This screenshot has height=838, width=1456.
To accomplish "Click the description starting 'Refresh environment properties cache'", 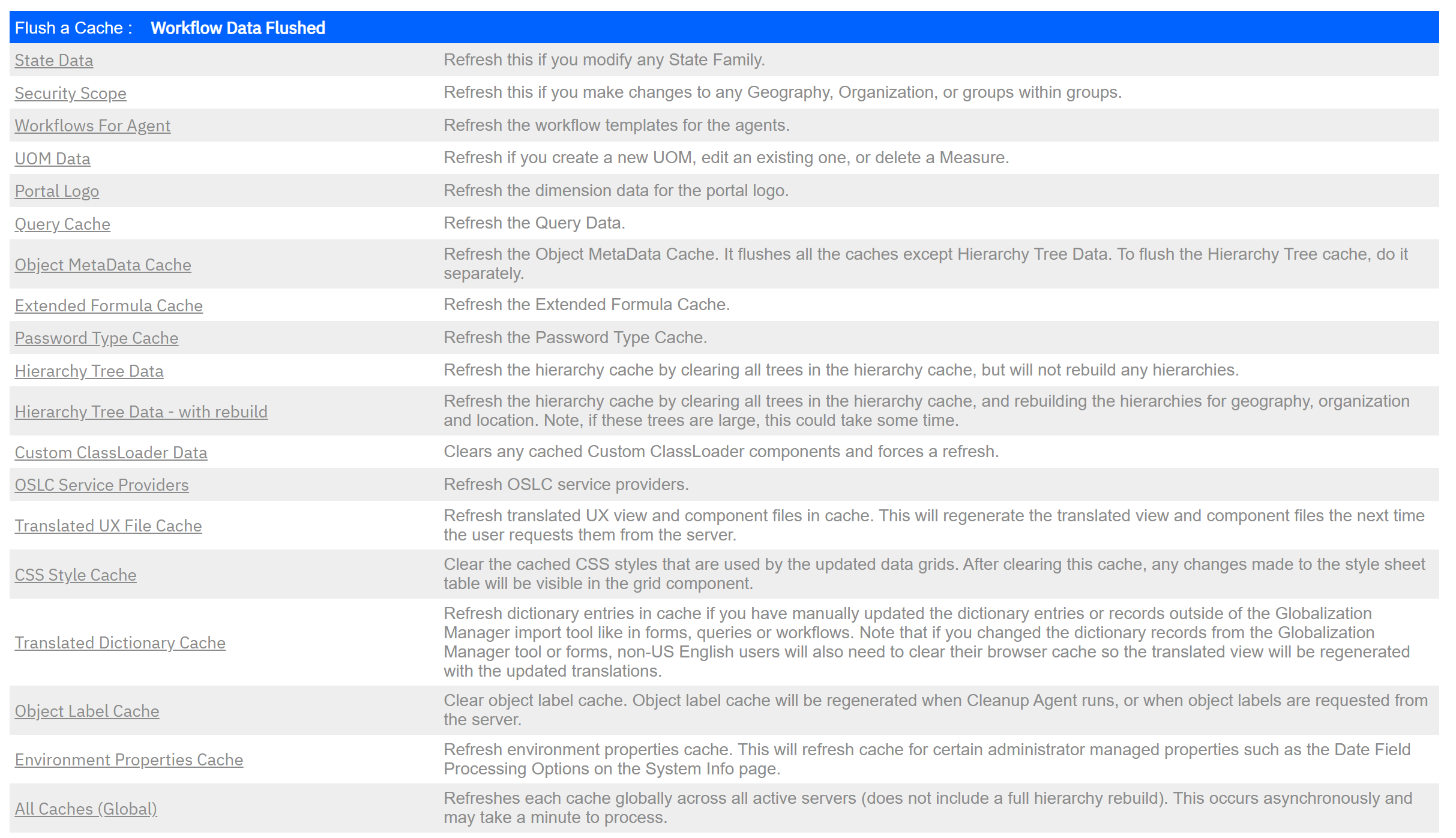I will [x=927, y=759].
